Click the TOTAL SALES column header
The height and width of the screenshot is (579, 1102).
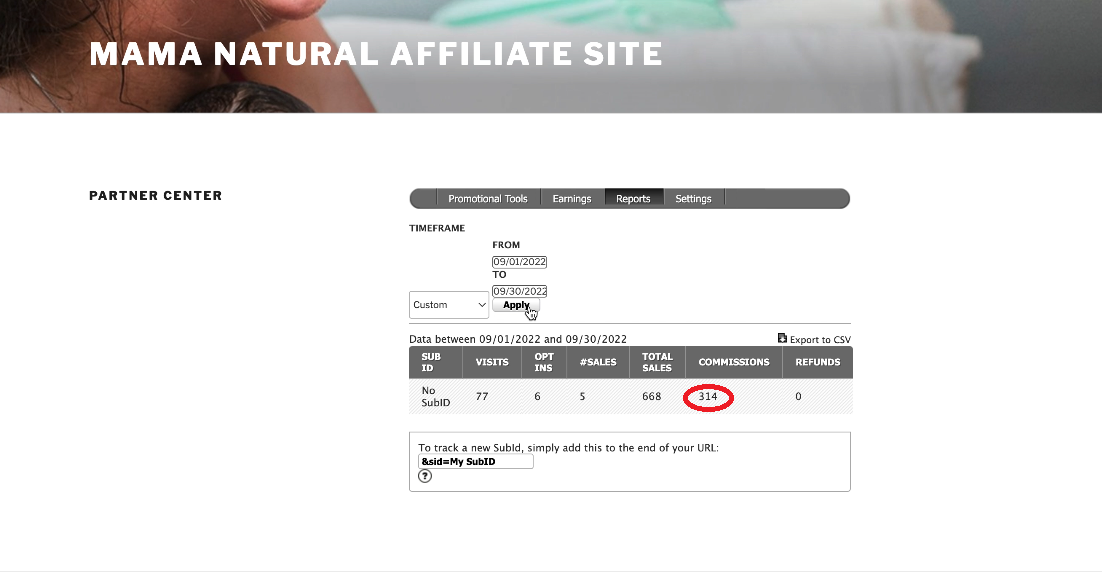[x=657, y=362]
